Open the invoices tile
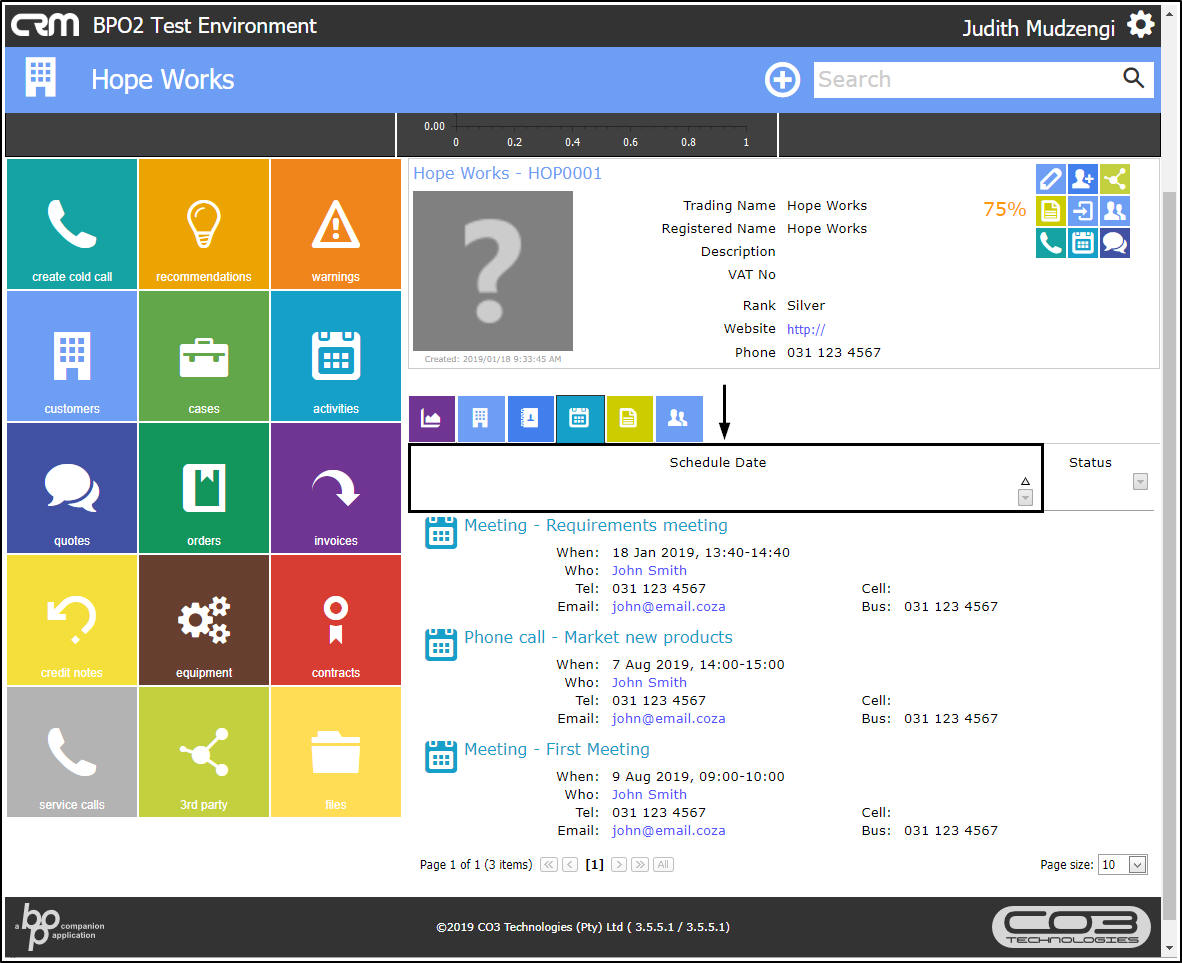The image size is (1182, 963). click(335, 488)
